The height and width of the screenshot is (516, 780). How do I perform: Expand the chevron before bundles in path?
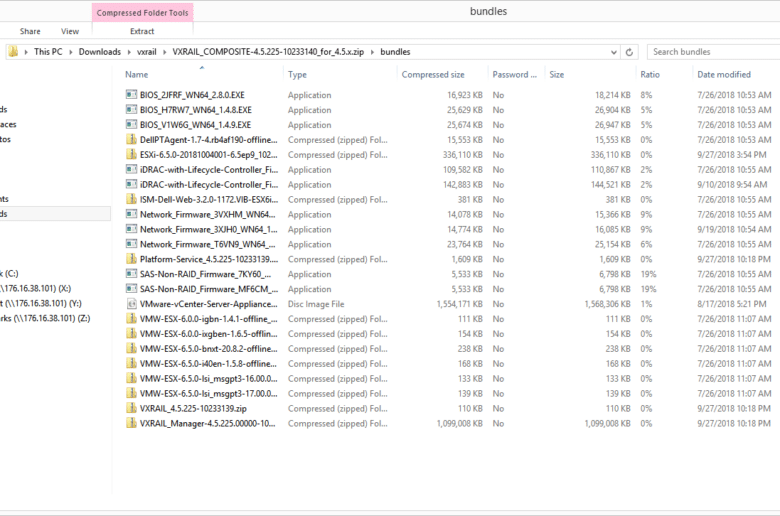[x=372, y=52]
